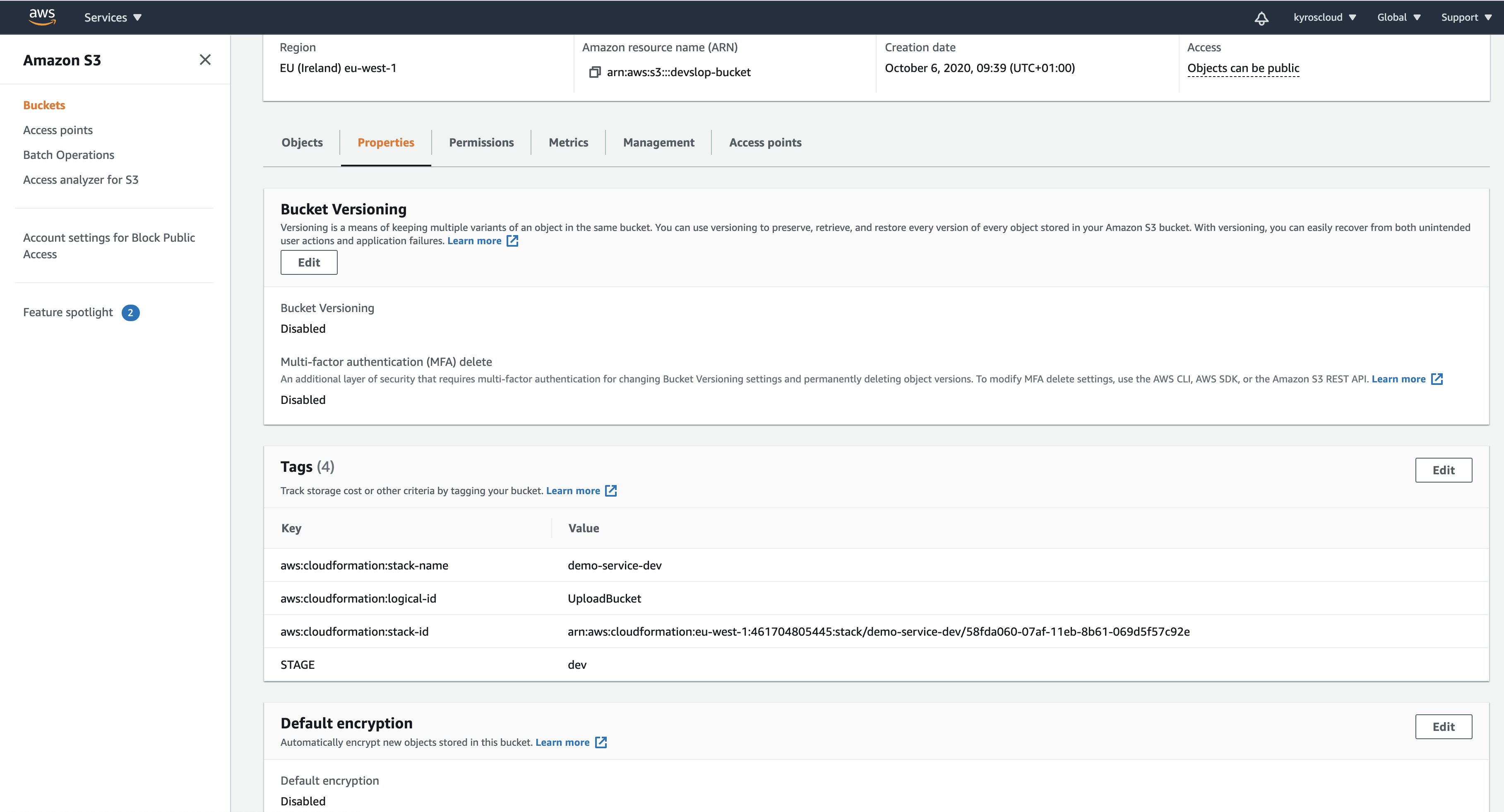Screen dimensions: 1504x812
Task: Open the kyroscloud account dropdown
Action: pyautogui.click(x=1324, y=17)
